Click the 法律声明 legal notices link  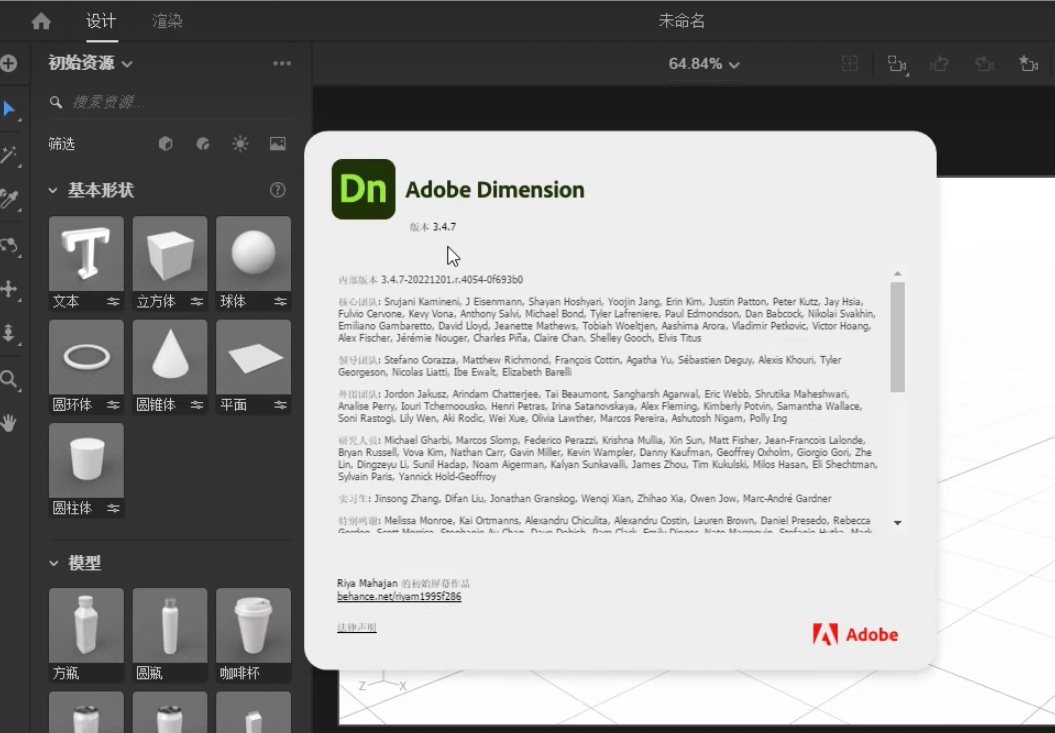tap(357, 627)
